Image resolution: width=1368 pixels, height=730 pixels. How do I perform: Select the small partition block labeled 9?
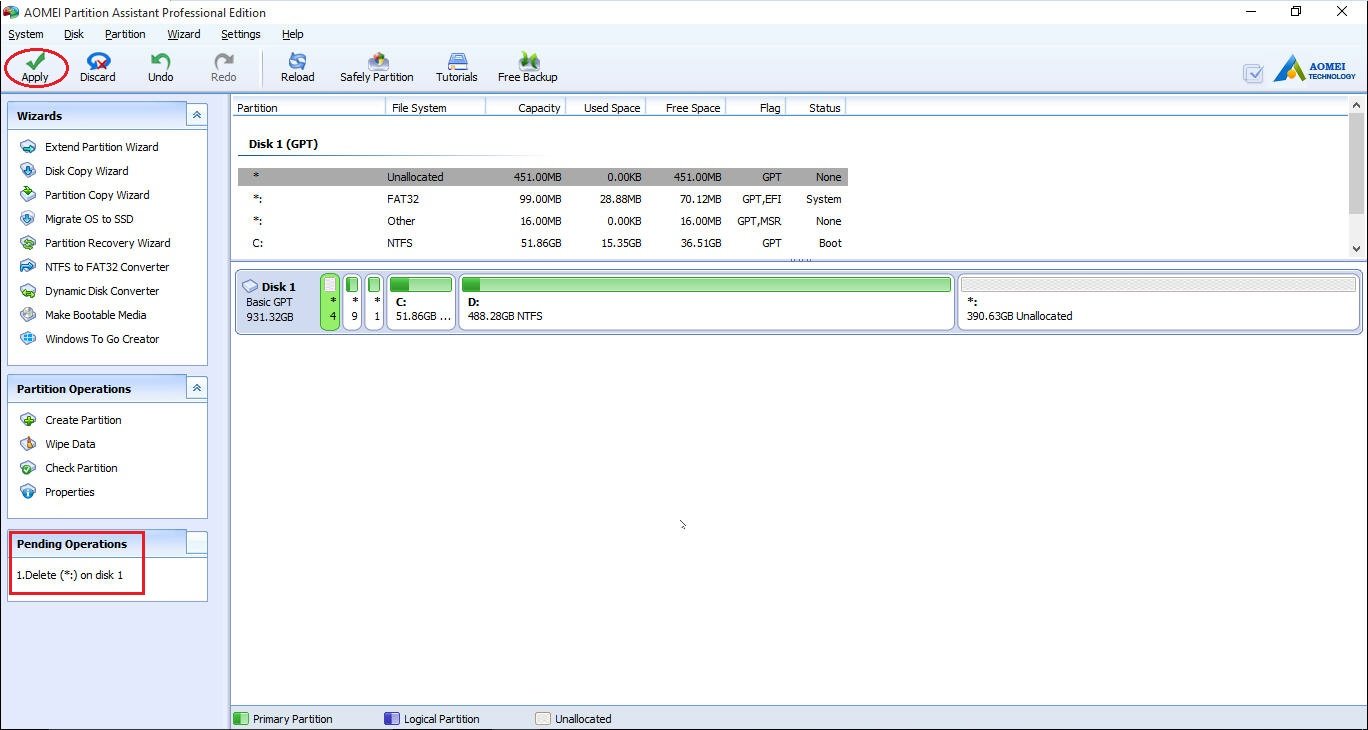coord(352,302)
